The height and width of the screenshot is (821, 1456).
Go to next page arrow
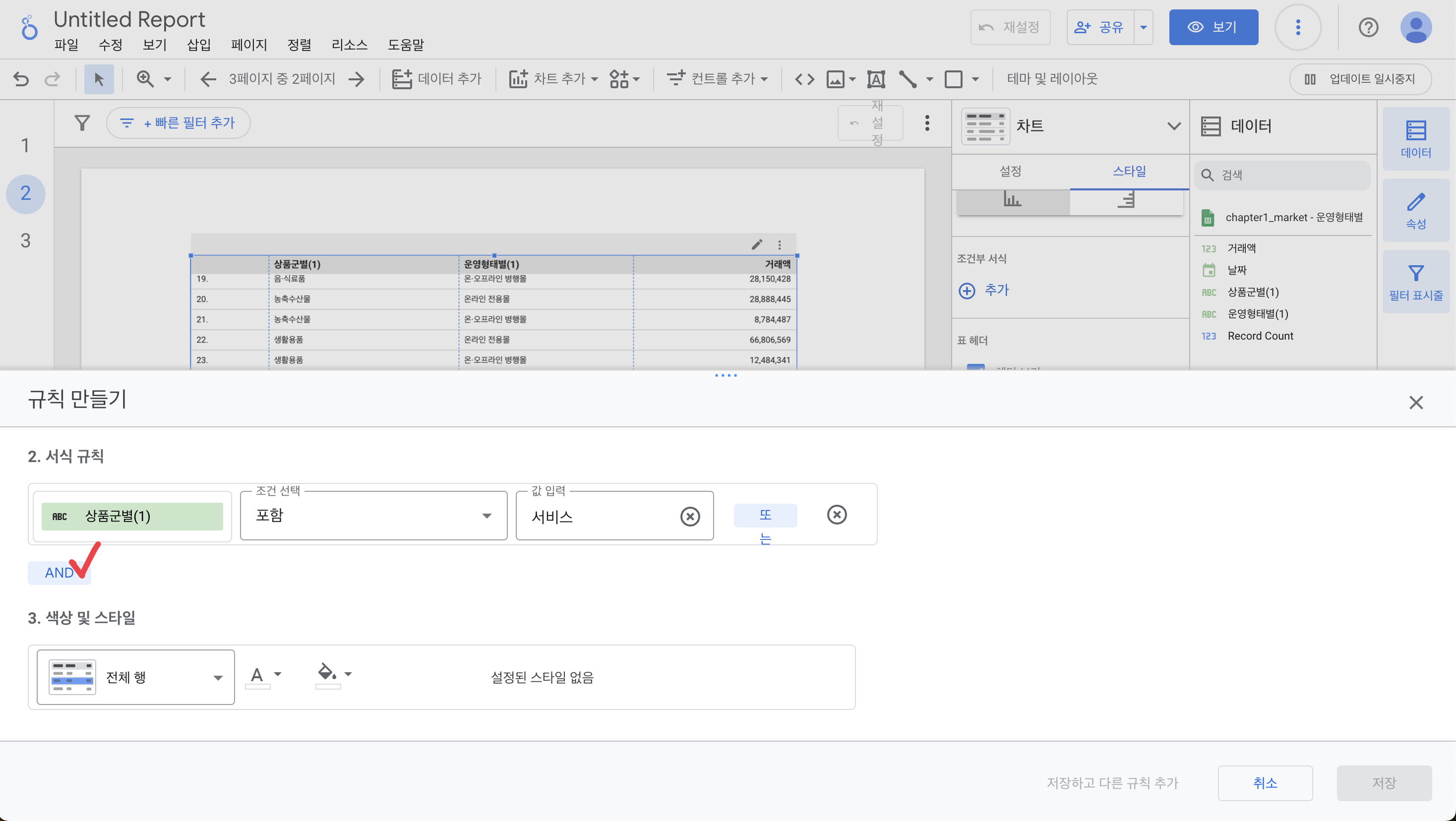click(x=357, y=78)
